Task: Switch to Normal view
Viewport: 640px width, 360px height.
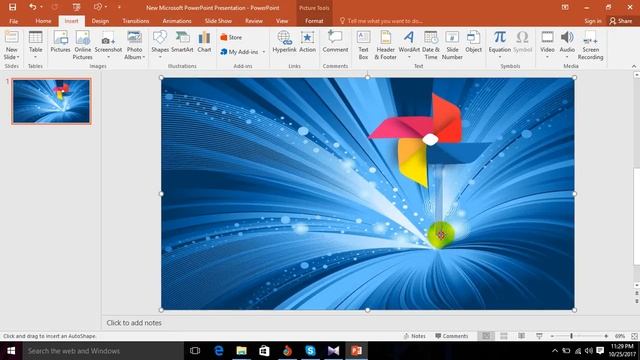Action: pos(486,336)
